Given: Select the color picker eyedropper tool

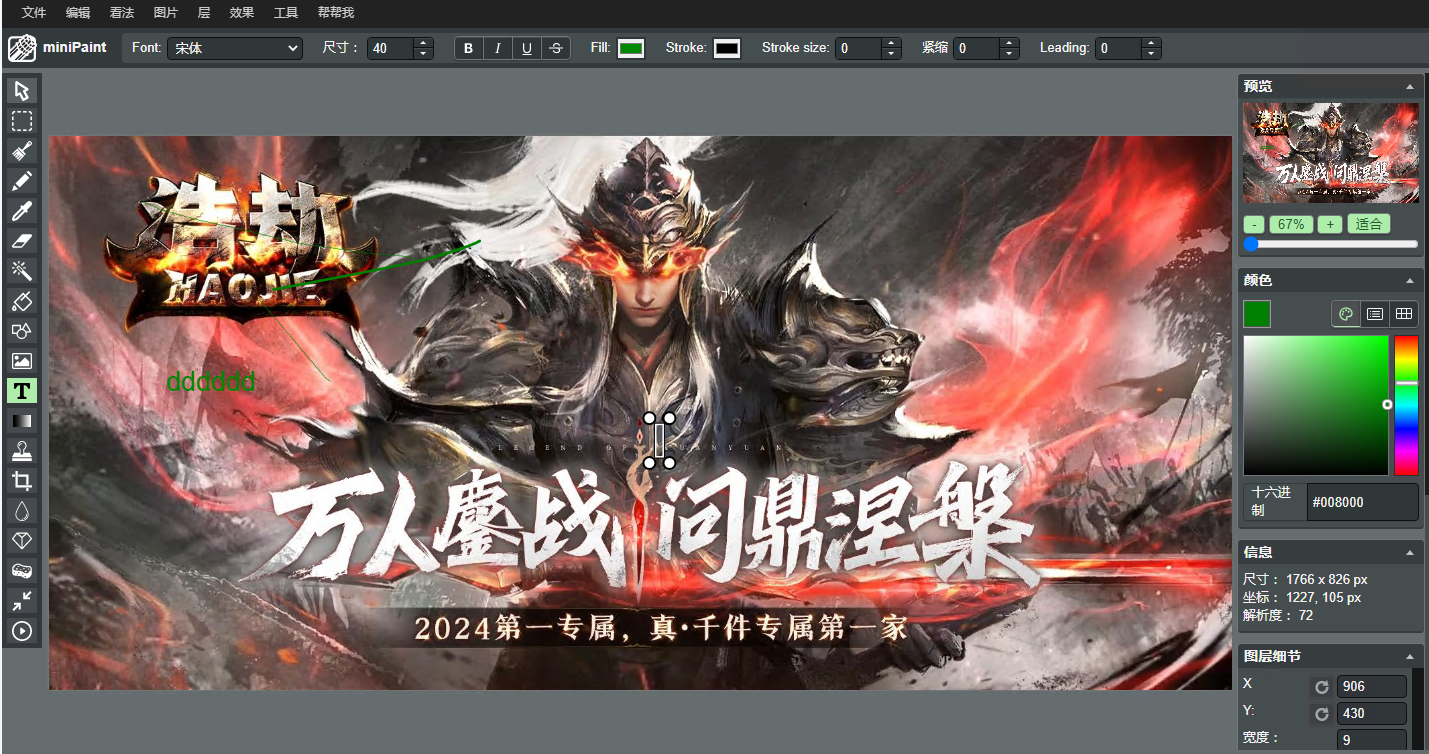Looking at the screenshot, I should [22, 211].
